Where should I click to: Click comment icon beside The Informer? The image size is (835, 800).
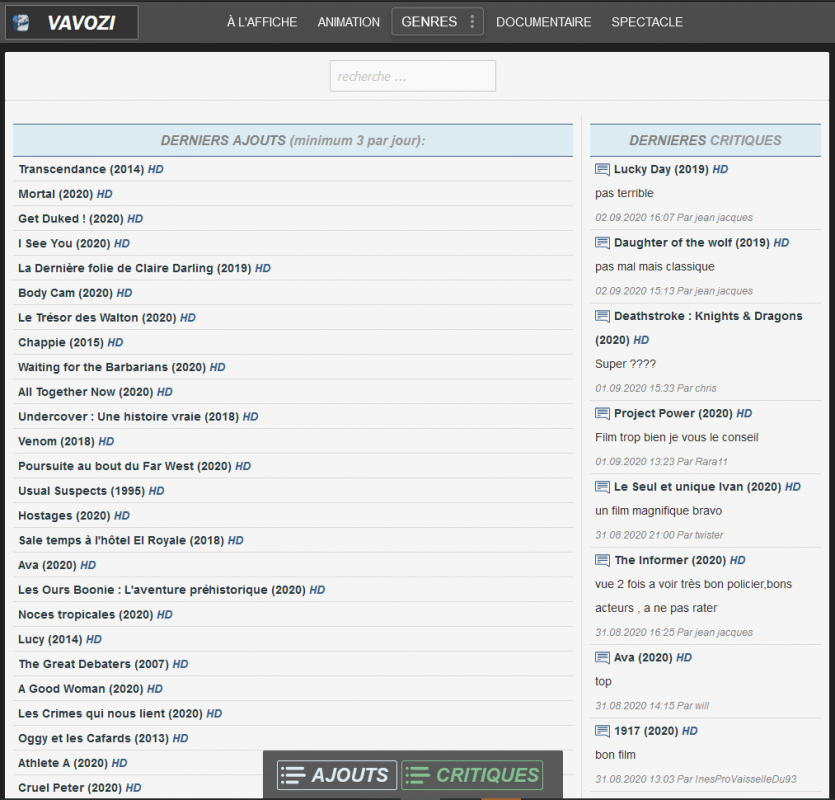tap(602, 560)
